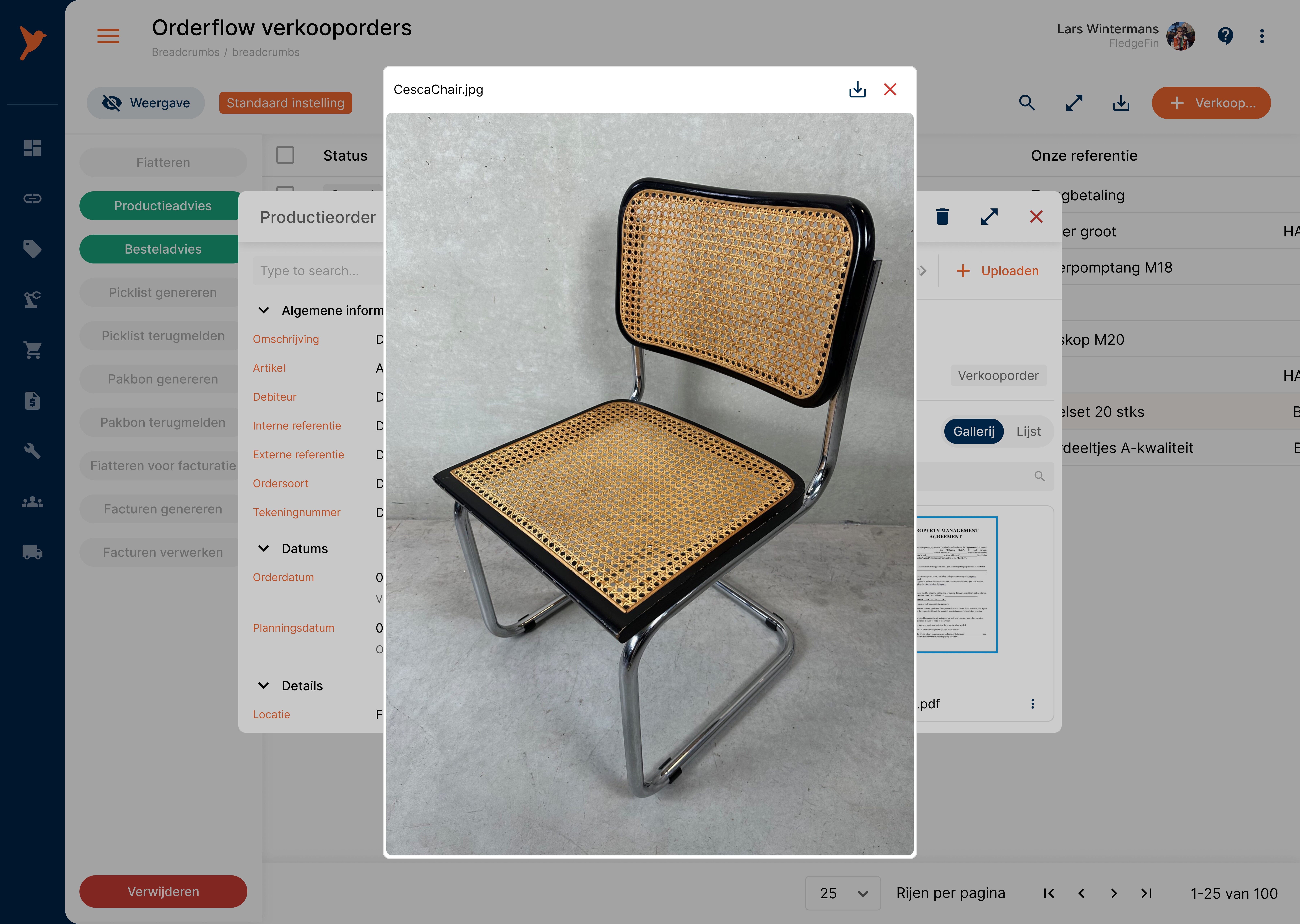Screen dimensions: 1300x924
Task: Toggle the Weergave visibility button
Action: pyautogui.click(x=146, y=103)
